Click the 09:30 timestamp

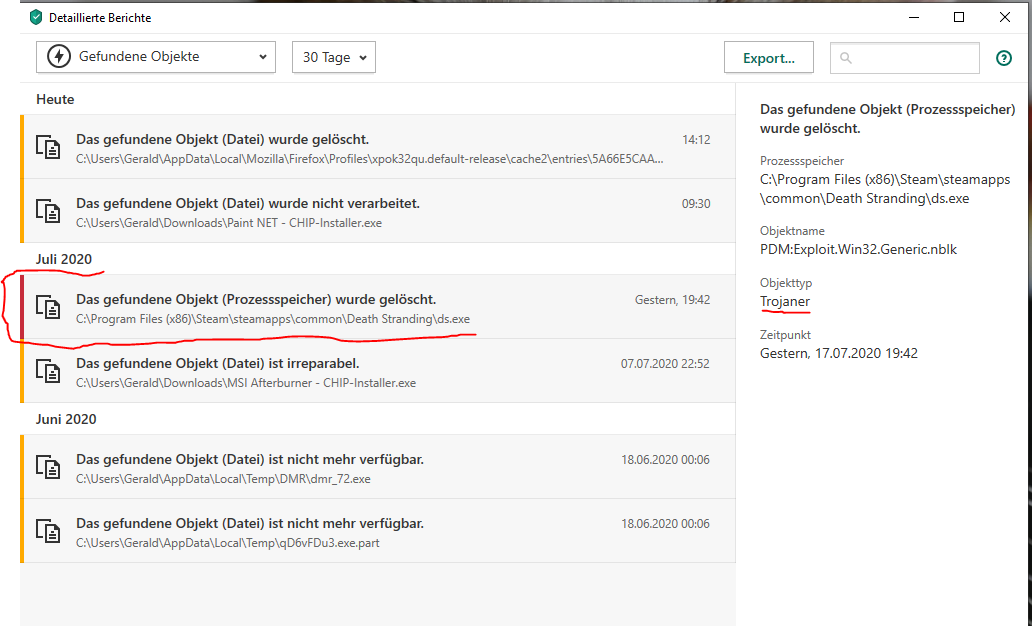696,204
